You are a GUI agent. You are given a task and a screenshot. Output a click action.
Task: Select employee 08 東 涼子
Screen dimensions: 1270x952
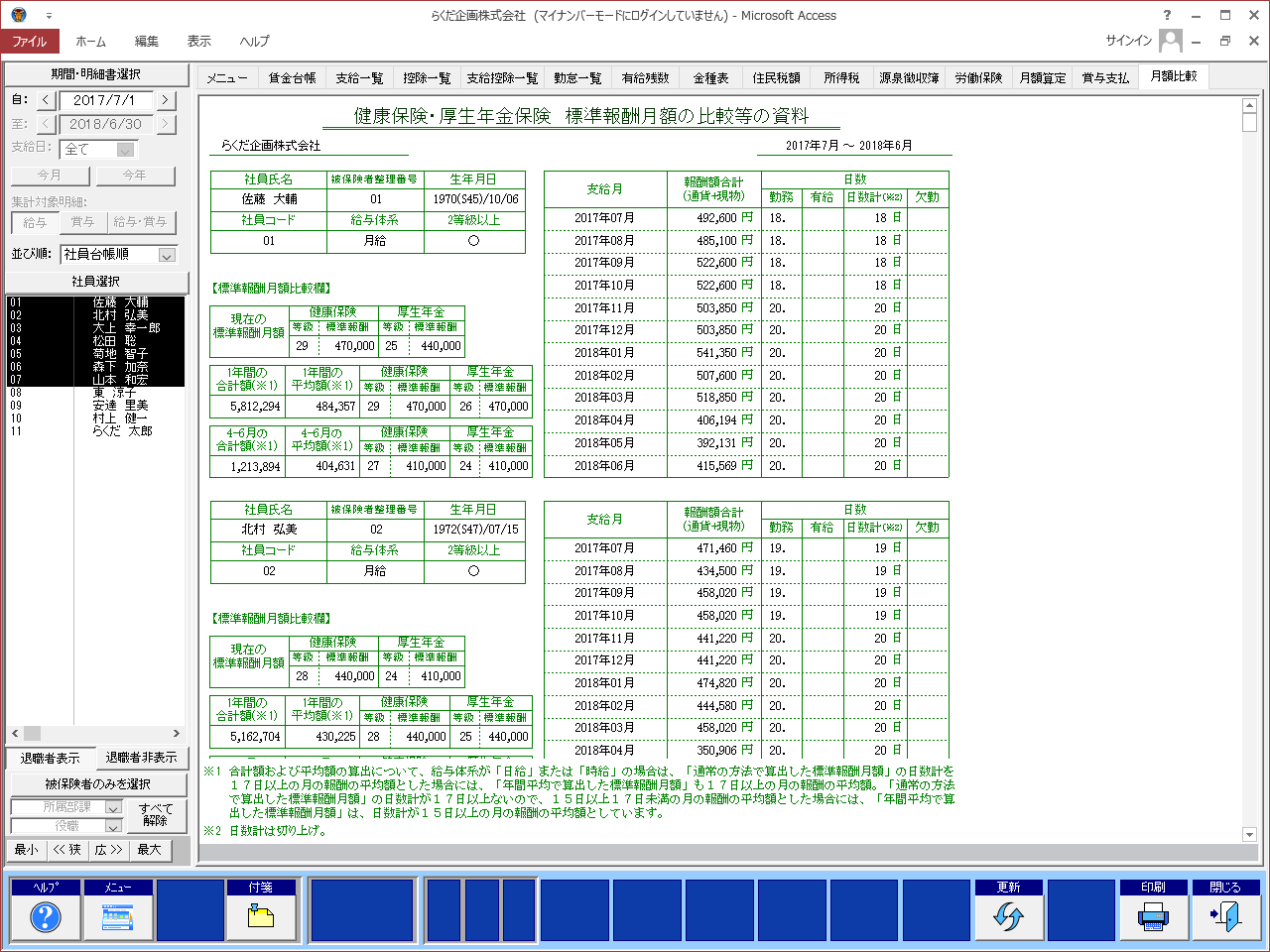pyautogui.click(x=95, y=393)
